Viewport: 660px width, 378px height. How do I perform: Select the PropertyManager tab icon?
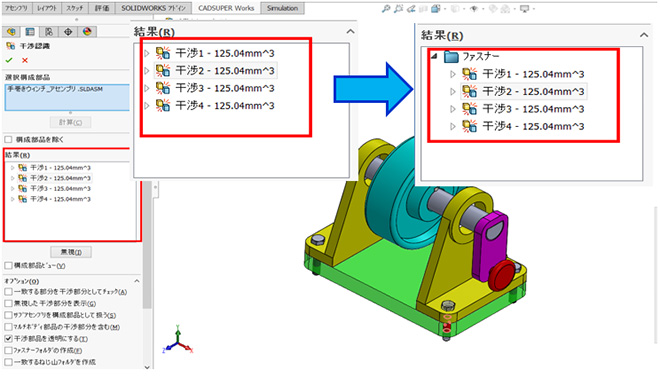30,32
